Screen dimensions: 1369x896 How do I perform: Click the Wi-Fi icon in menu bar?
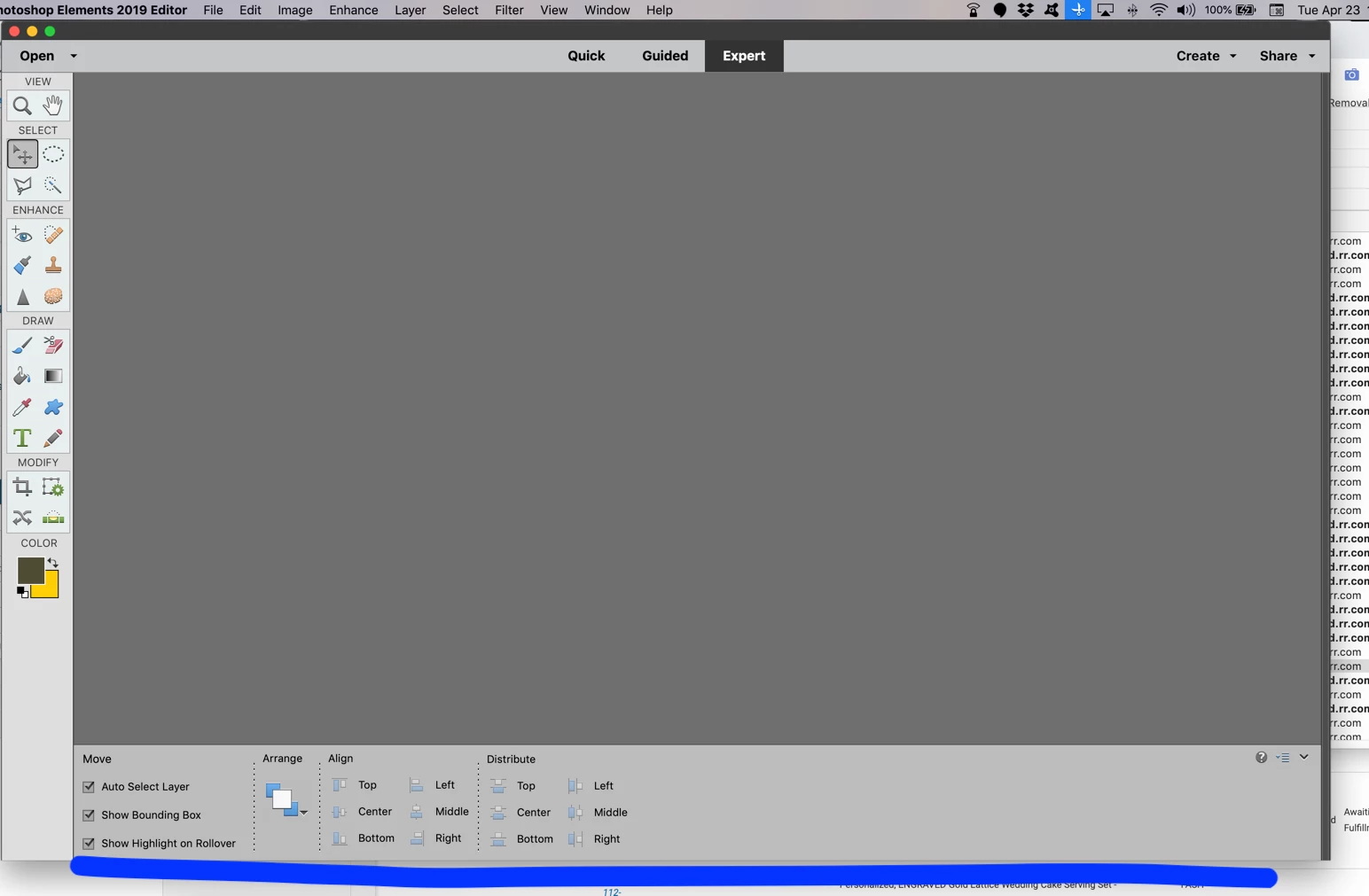coord(1159,10)
